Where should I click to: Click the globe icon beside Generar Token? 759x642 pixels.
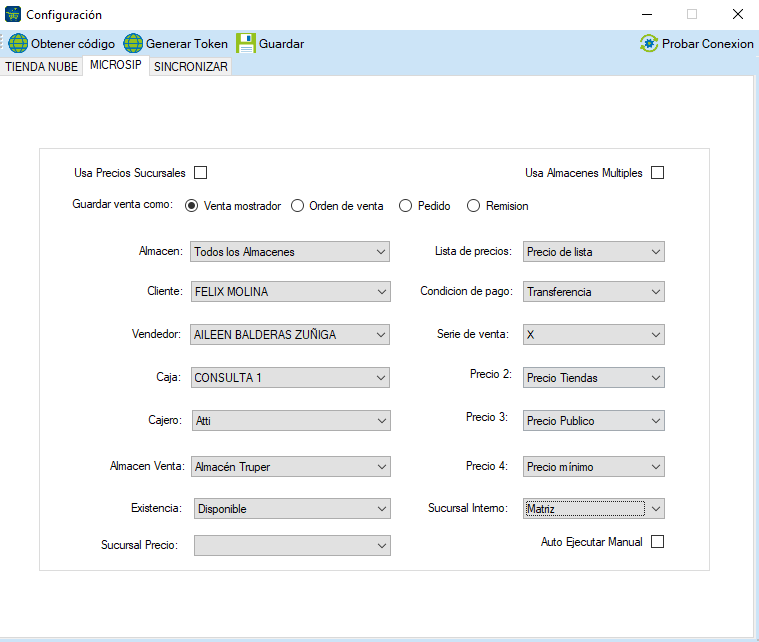(133, 44)
